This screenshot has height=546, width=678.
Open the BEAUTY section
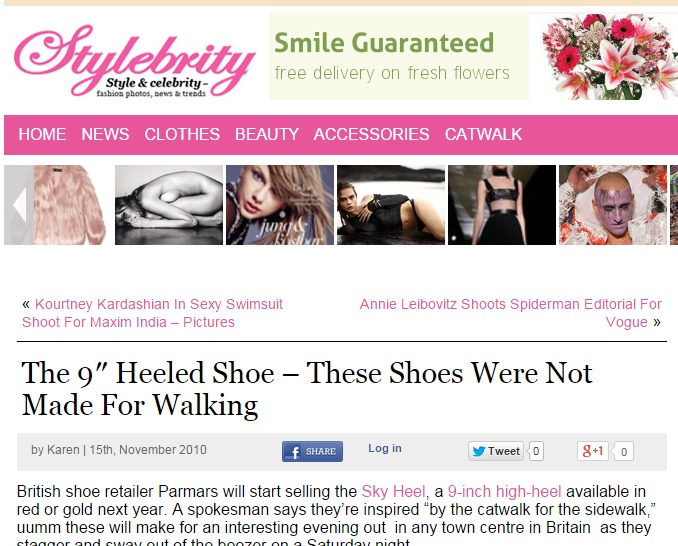click(x=267, y=134)
